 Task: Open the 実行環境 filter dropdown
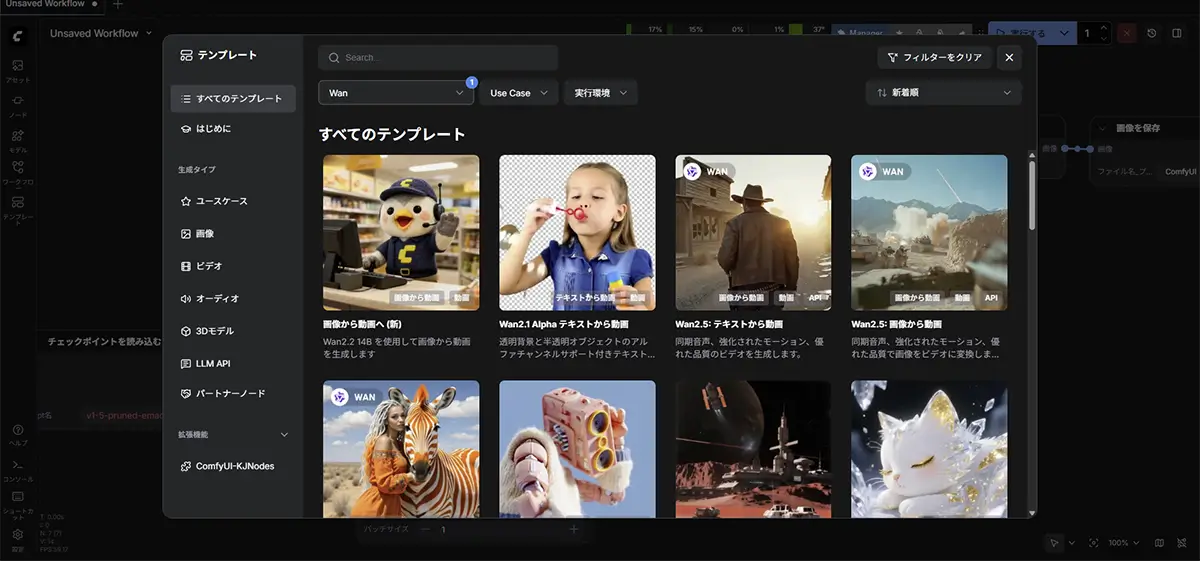(x=600, y=93)
